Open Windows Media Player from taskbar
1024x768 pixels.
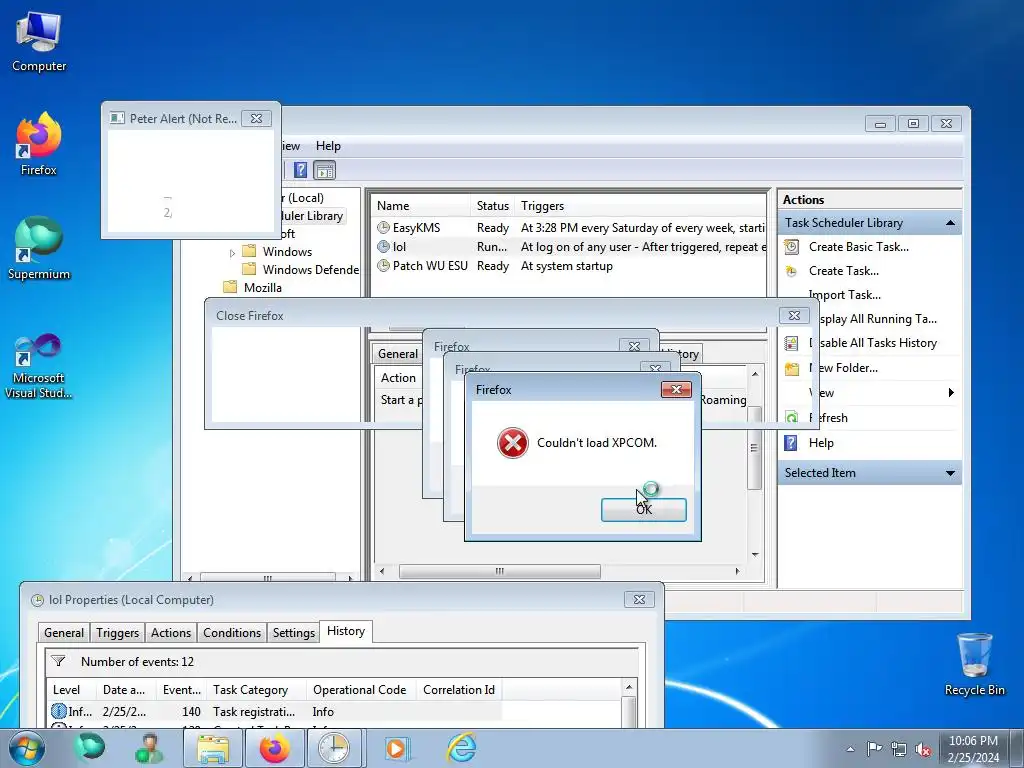[x=396, y=748]
